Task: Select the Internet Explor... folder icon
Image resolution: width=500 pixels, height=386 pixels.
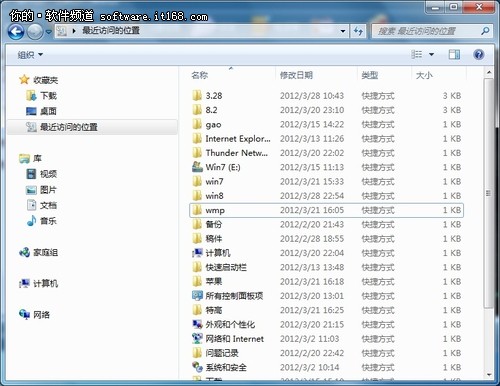Action: tap(197, 139)
